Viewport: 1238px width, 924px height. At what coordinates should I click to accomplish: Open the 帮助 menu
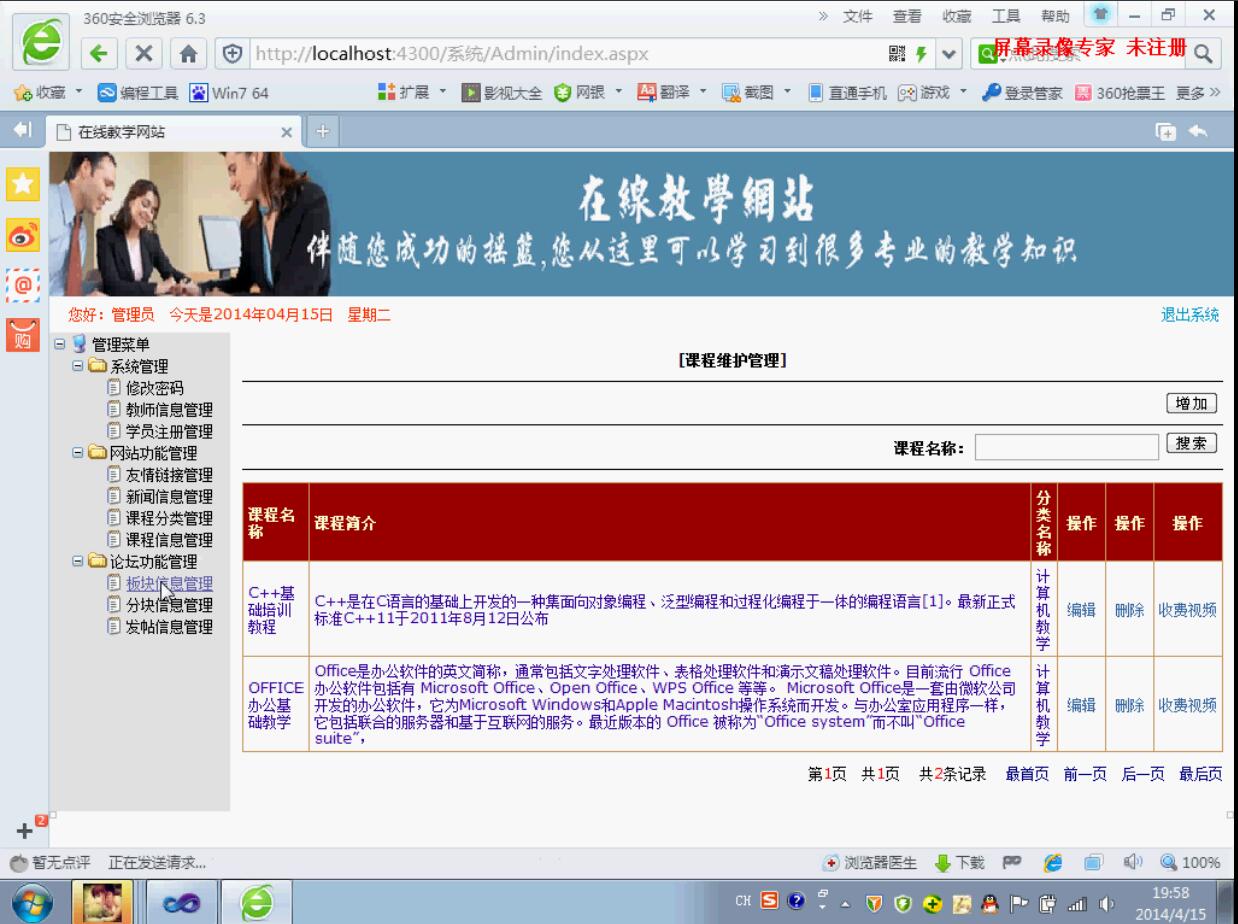(1055, 16)
